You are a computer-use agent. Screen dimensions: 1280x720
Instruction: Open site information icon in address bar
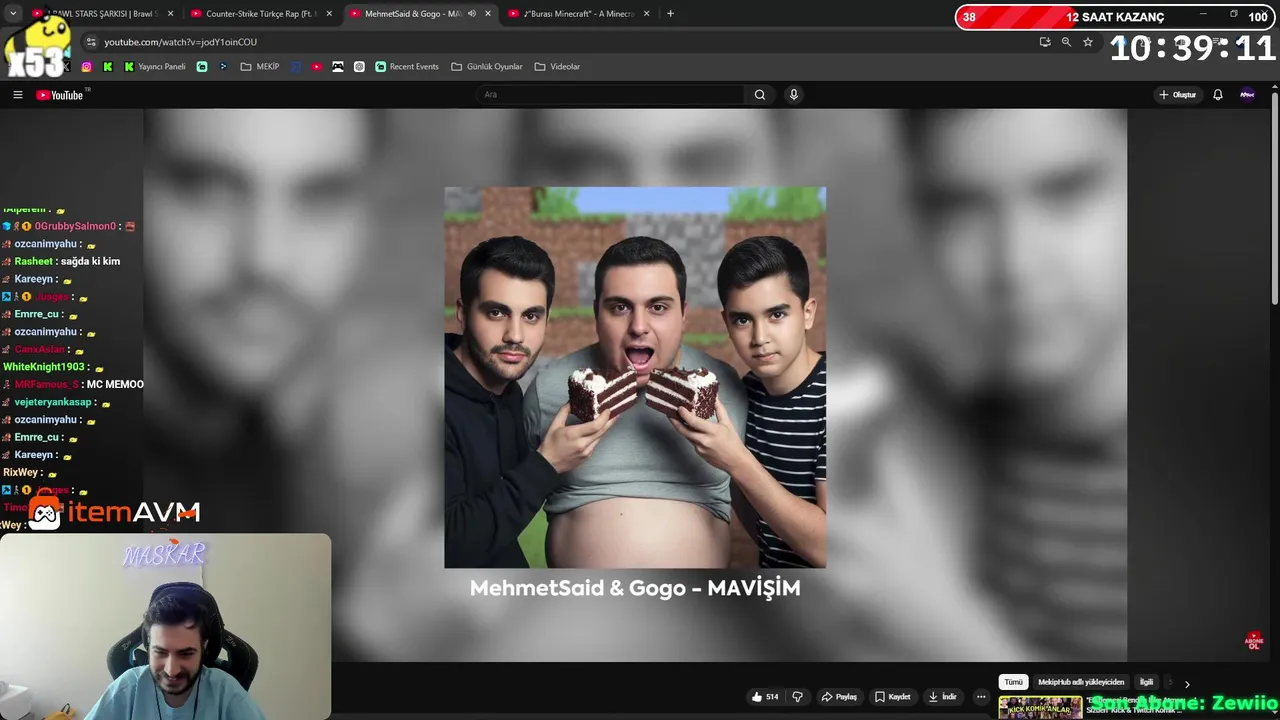coord(90,42)
